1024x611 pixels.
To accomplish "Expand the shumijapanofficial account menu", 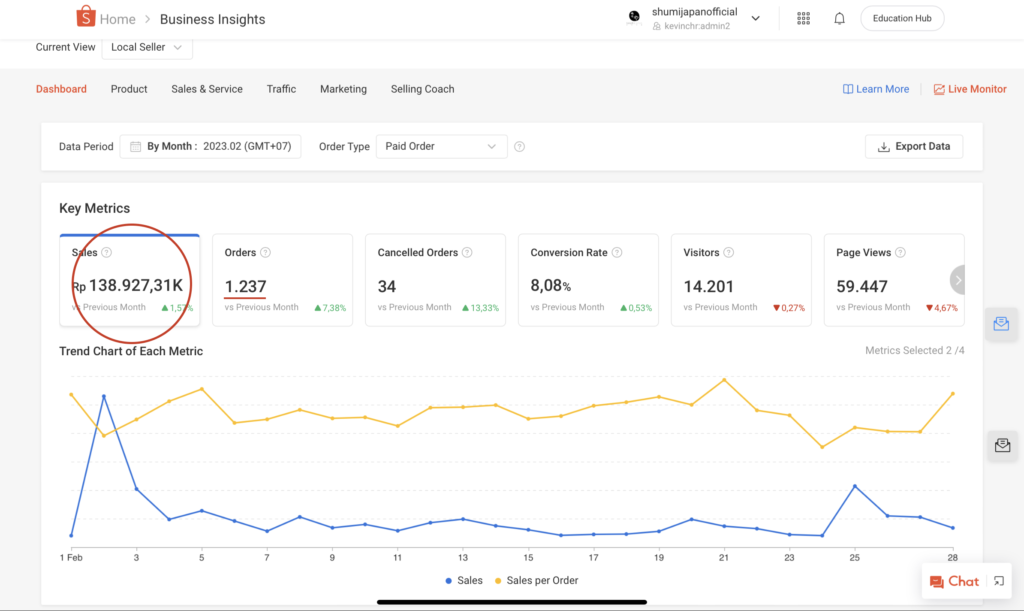I will [x=756, y=18].
